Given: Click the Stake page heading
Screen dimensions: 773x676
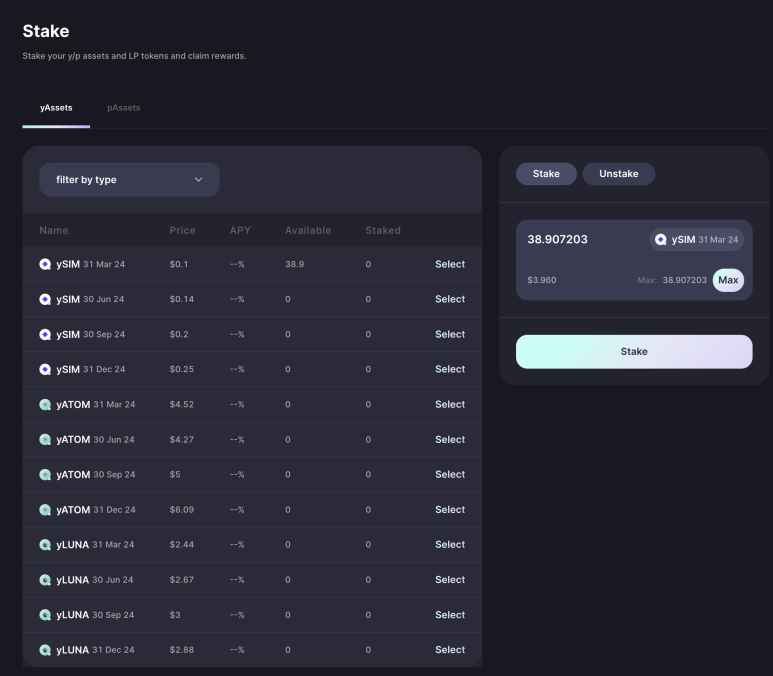Looking at the screenshot, I should point(46,31).
